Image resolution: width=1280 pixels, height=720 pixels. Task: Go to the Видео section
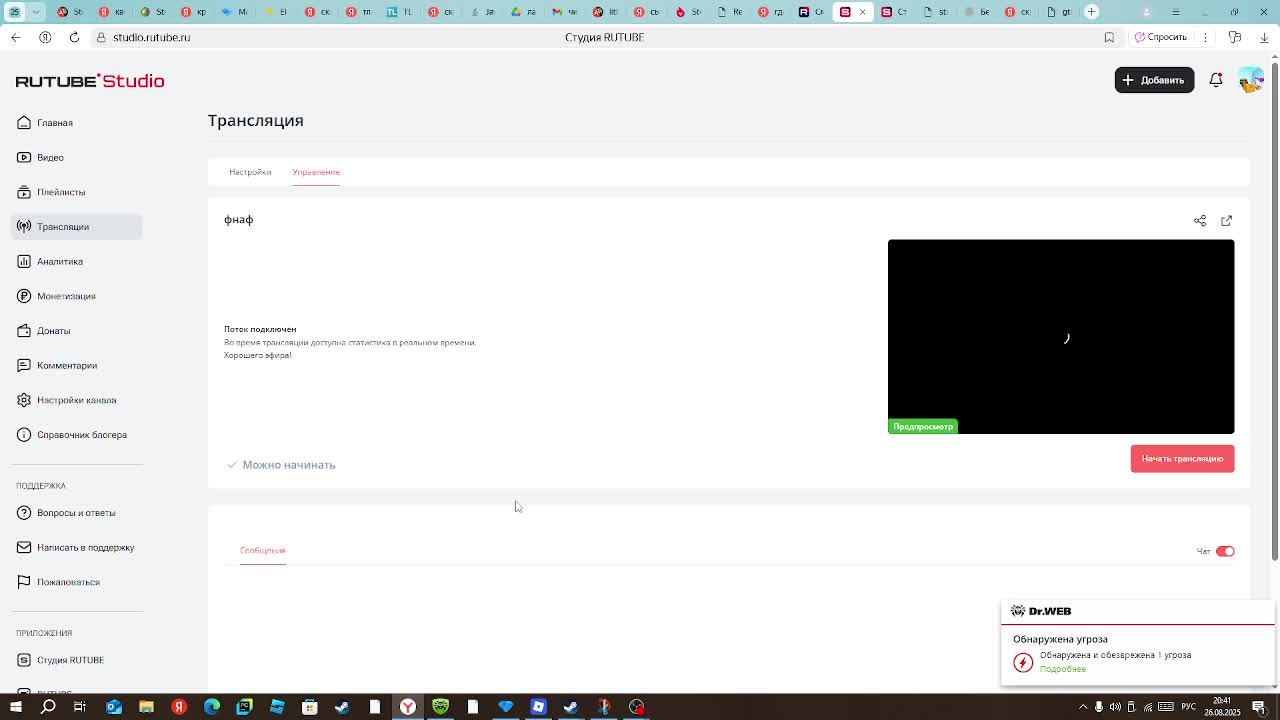(x=76, y=157)
